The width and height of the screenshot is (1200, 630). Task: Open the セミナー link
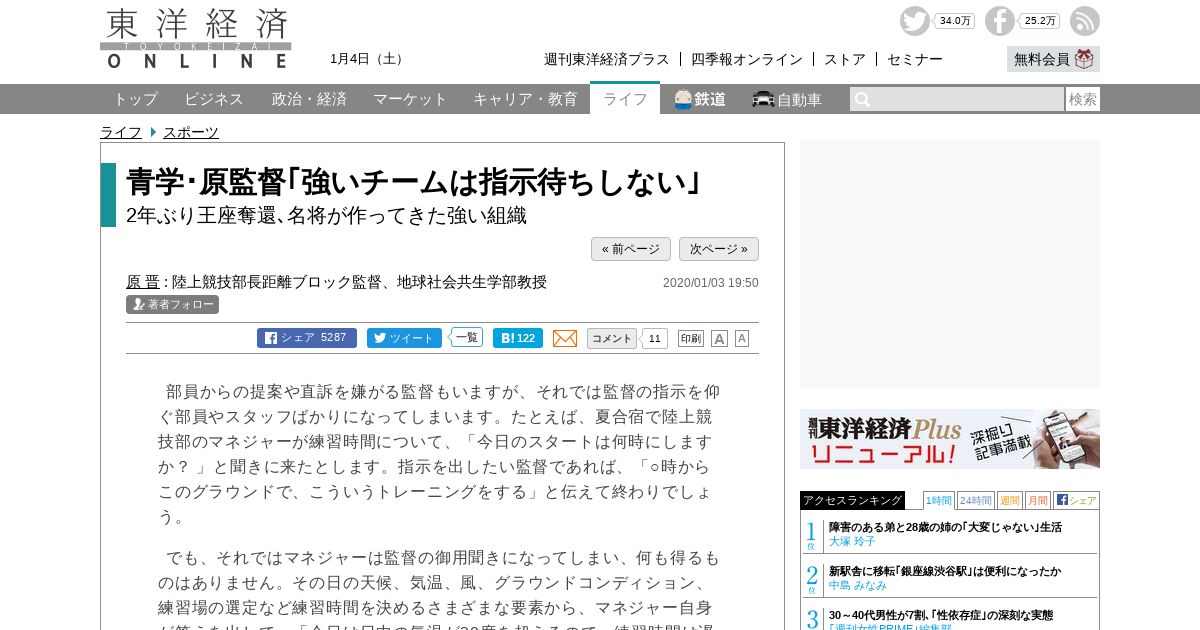click(x=915, y=59)
